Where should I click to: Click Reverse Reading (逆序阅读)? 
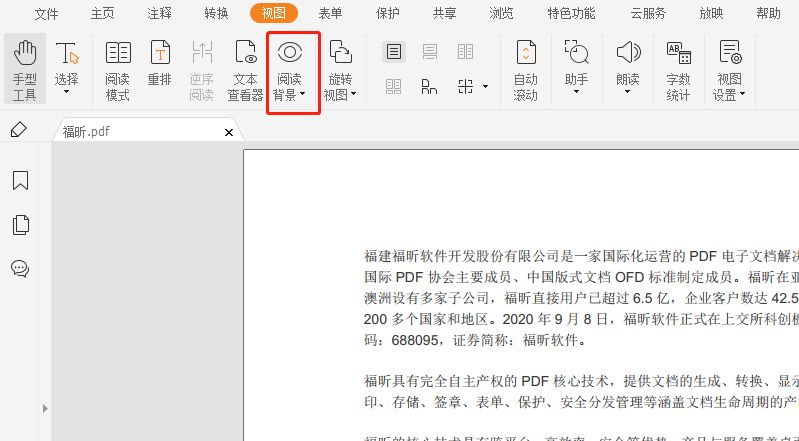click(201, 71)
